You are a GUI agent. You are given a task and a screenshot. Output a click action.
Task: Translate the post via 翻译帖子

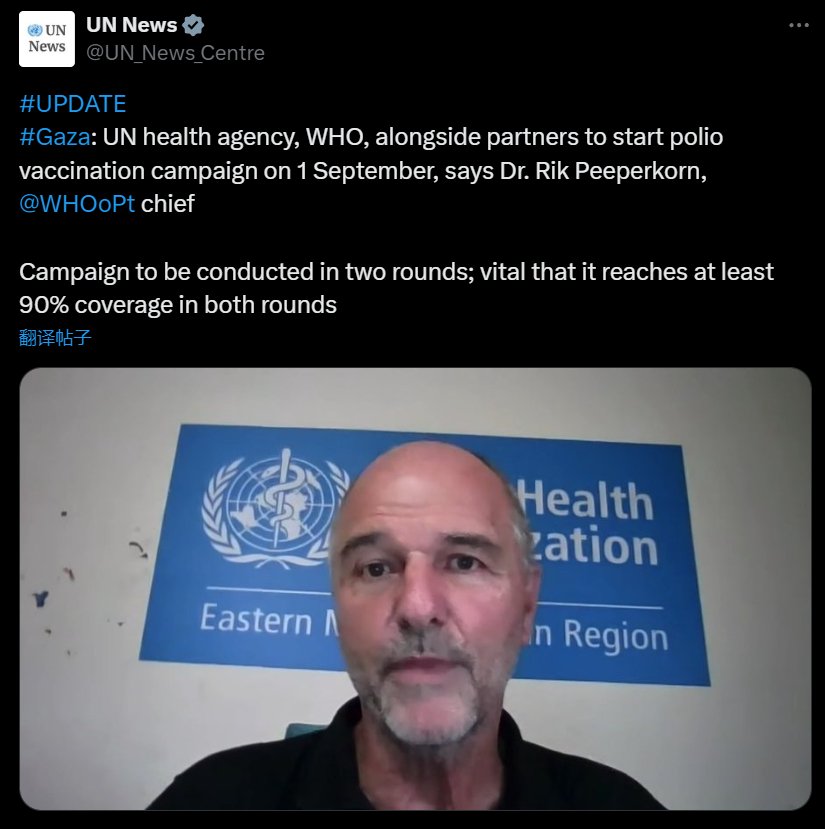55,337
